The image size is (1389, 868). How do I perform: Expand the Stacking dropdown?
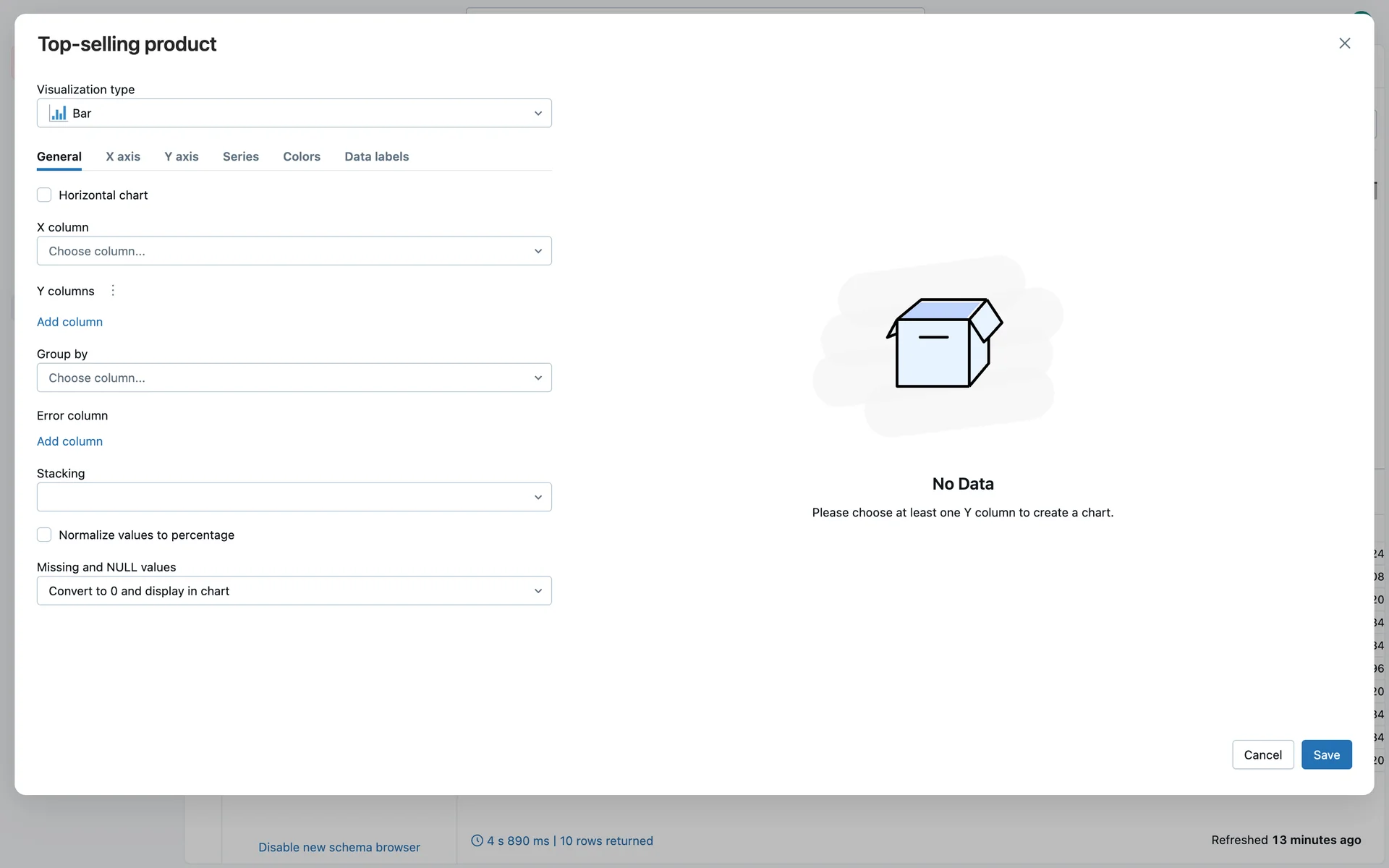294,497
